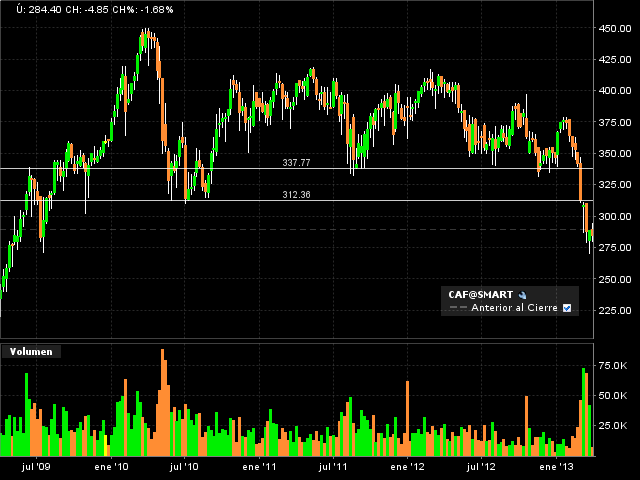Click the 300.00 price axis label
The height and width of the screenshot is (480, 640).
tap(615, 216)
